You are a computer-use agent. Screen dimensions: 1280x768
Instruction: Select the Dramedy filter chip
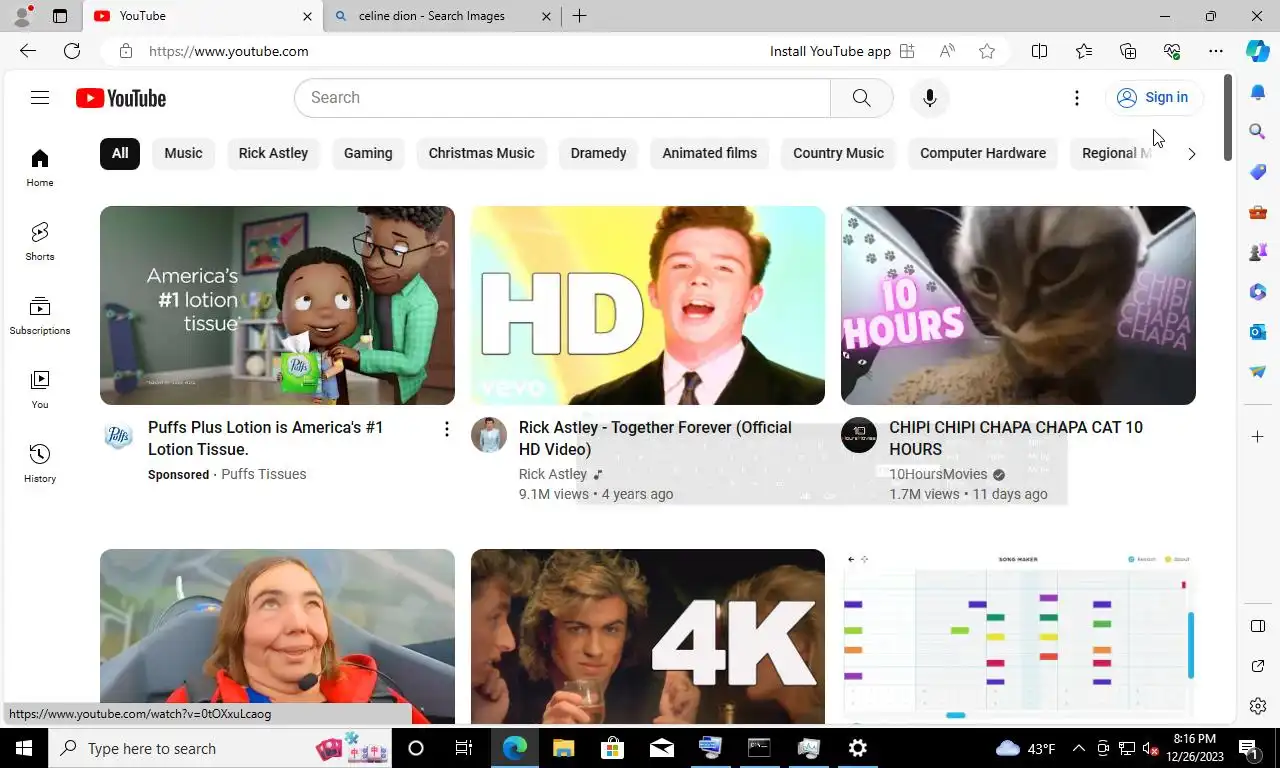pos(598,153)
